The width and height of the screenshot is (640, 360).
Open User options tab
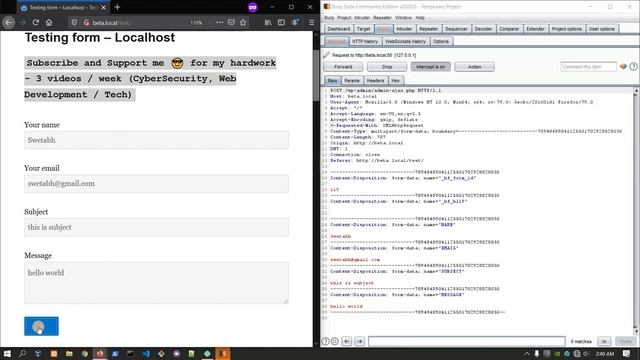[x=602, y=29]
